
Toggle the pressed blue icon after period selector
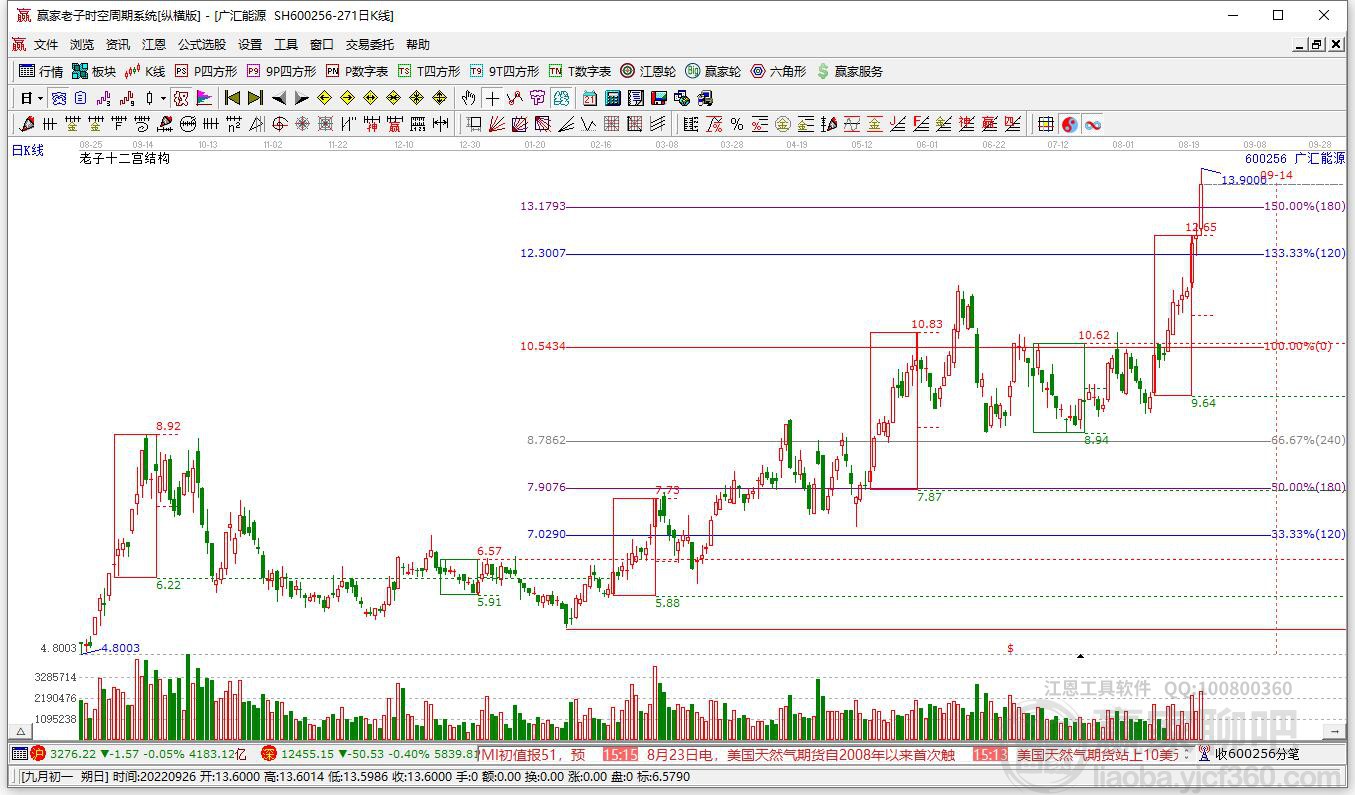[59, 98]
